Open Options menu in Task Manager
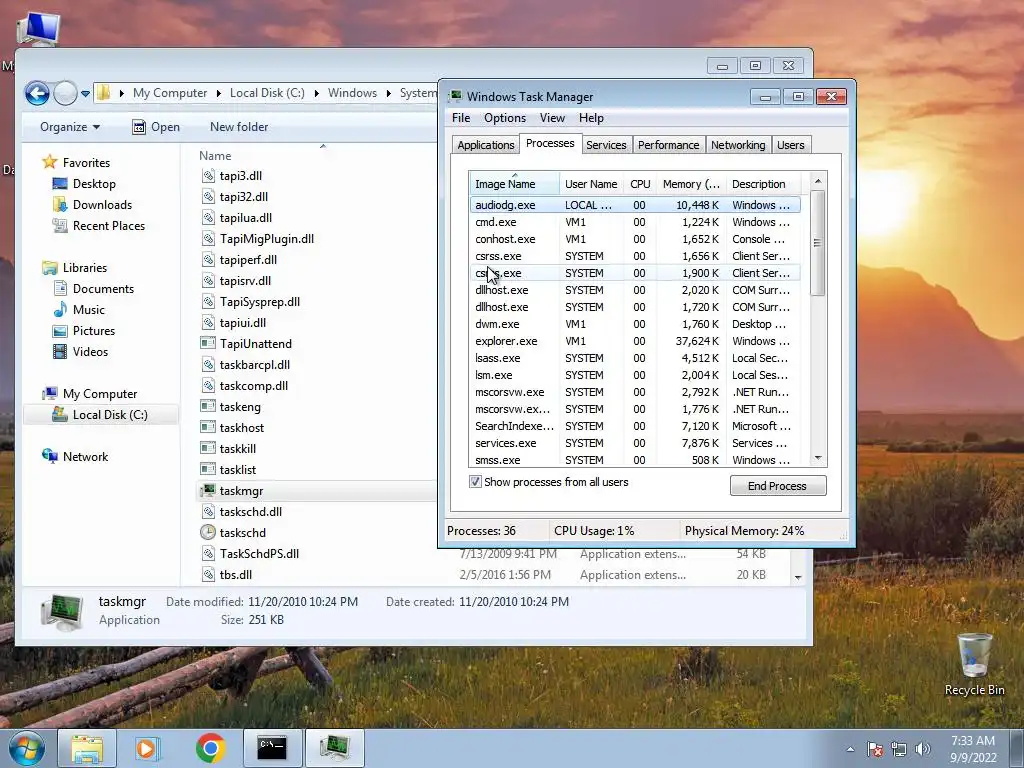1024x768 pixels. pos(505,118)
